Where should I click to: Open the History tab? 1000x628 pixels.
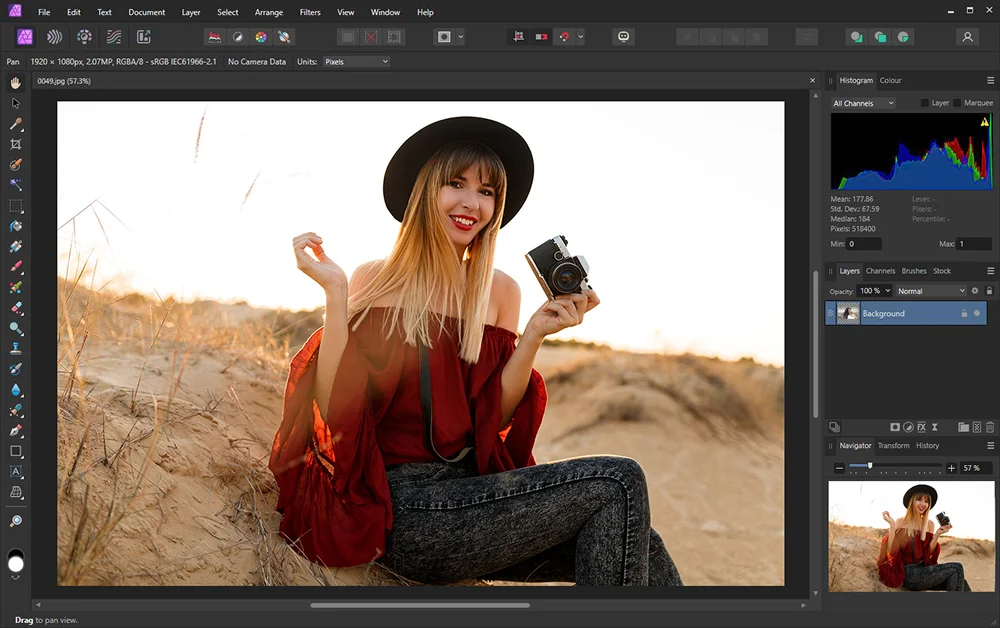(927, 446)
